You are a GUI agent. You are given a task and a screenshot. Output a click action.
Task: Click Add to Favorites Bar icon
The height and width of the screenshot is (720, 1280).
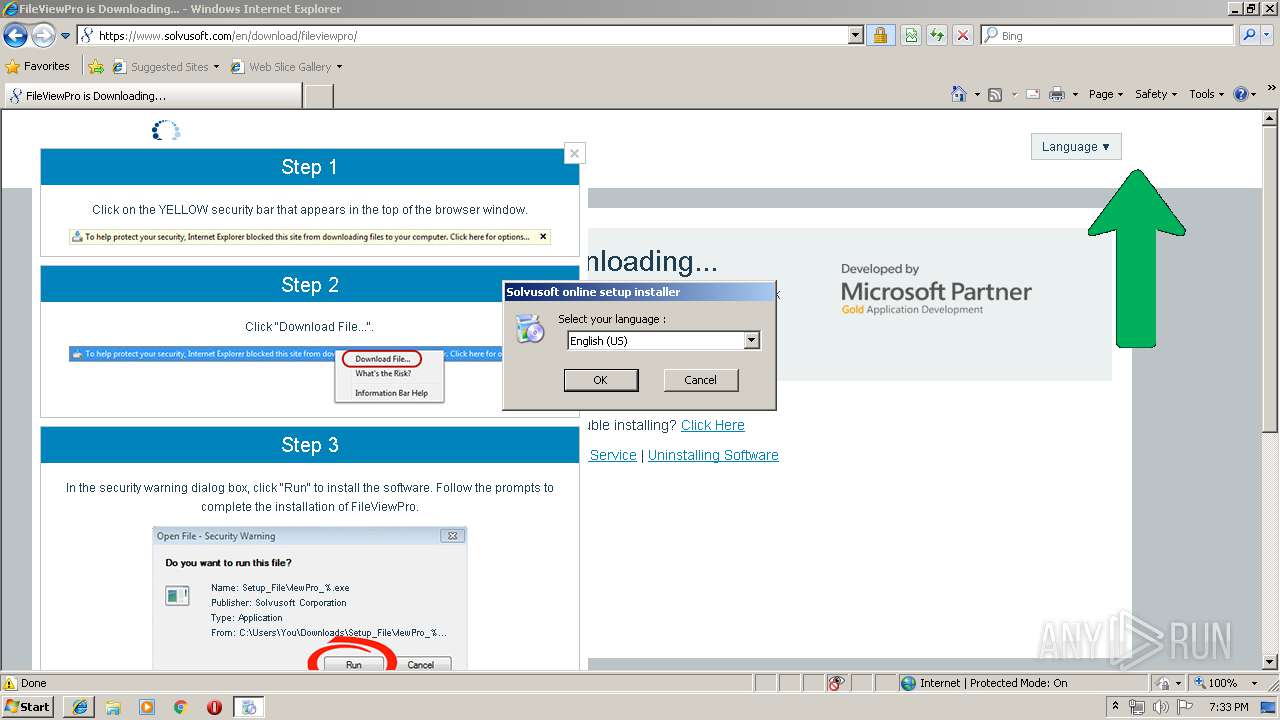click(x=96, y=67)
